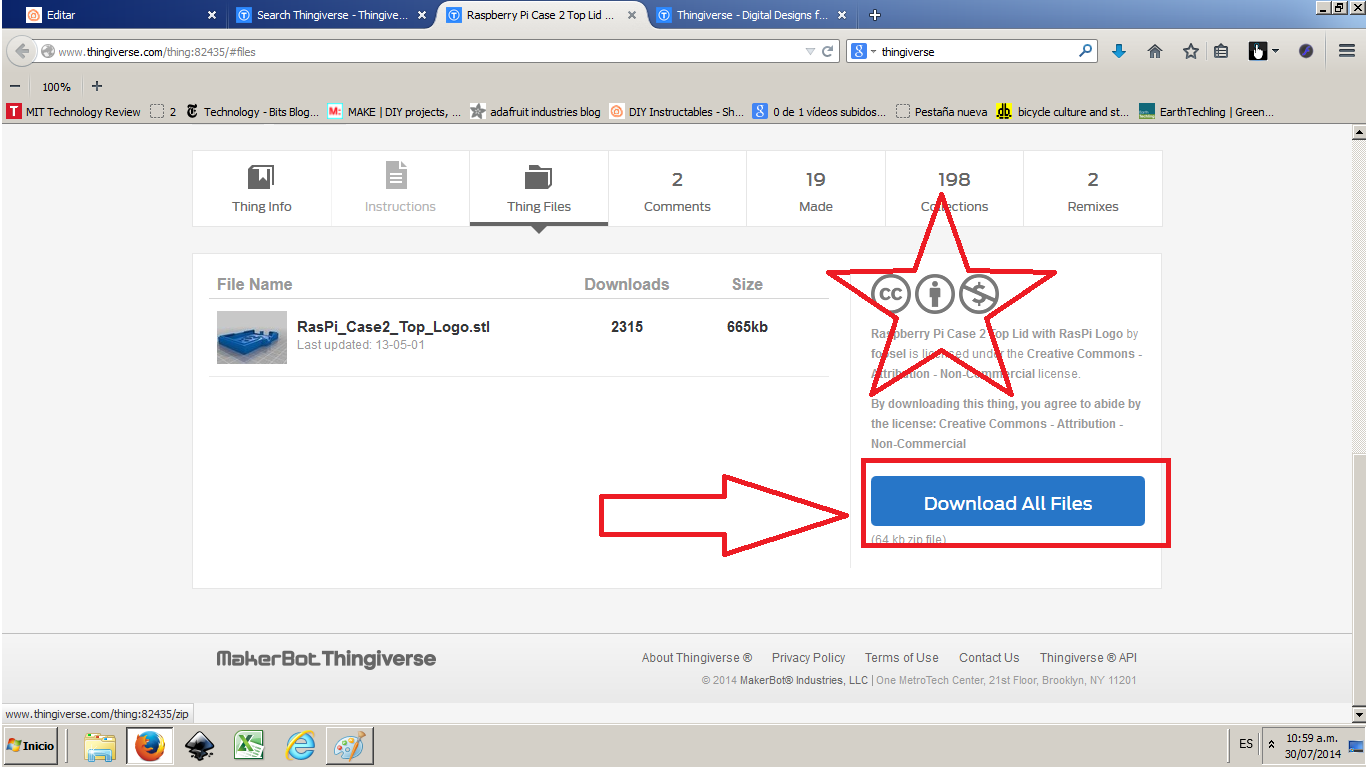The width and height of the screenshot is (1366, 768).
Task: Click the Non-Commercial dollar license icon
Action: click(979, 294)
